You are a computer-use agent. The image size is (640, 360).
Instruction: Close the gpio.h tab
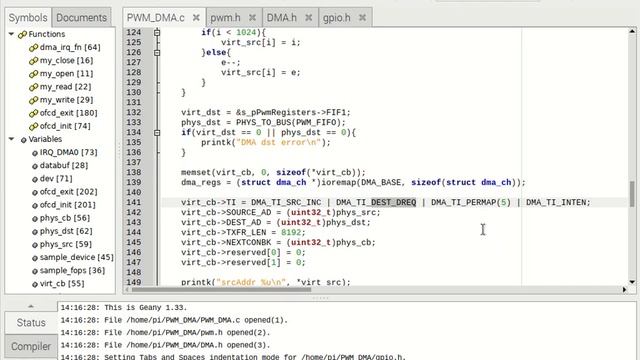point(362,18)
